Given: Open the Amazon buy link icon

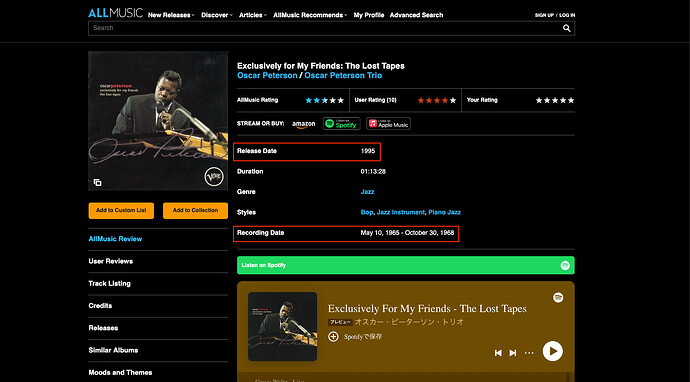Looking at the screenshot, I should point(304,125).
